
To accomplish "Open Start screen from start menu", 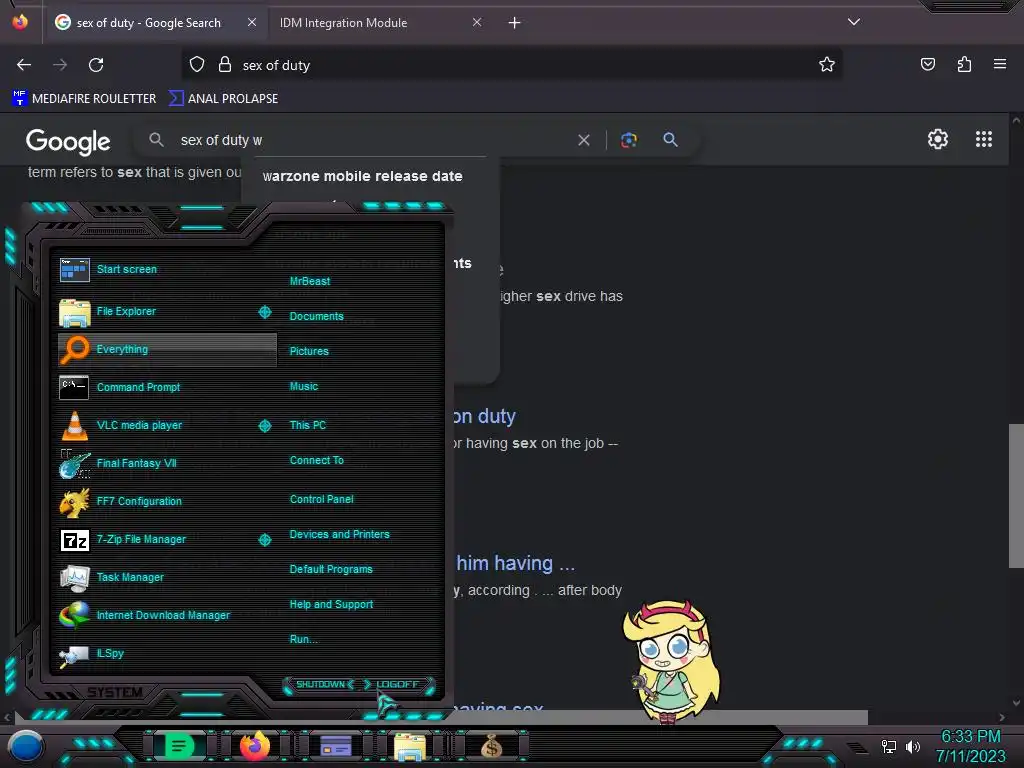I will [x=167, y=269].
